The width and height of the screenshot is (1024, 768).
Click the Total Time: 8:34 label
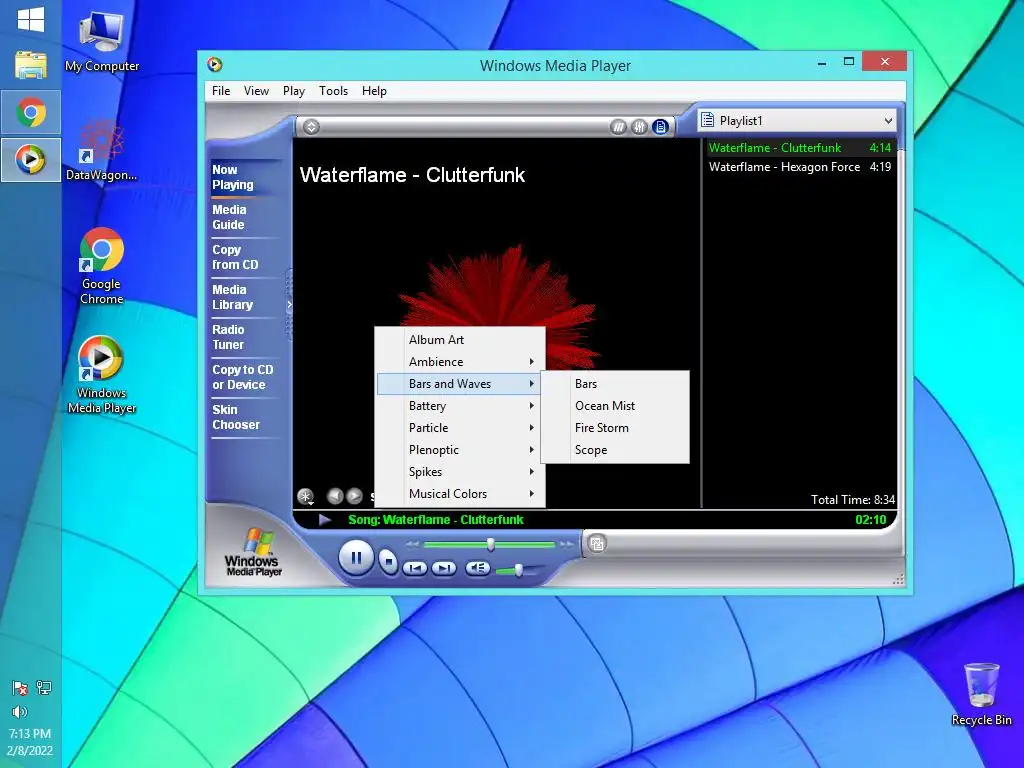pyautogui.click(x=853, y=500)
